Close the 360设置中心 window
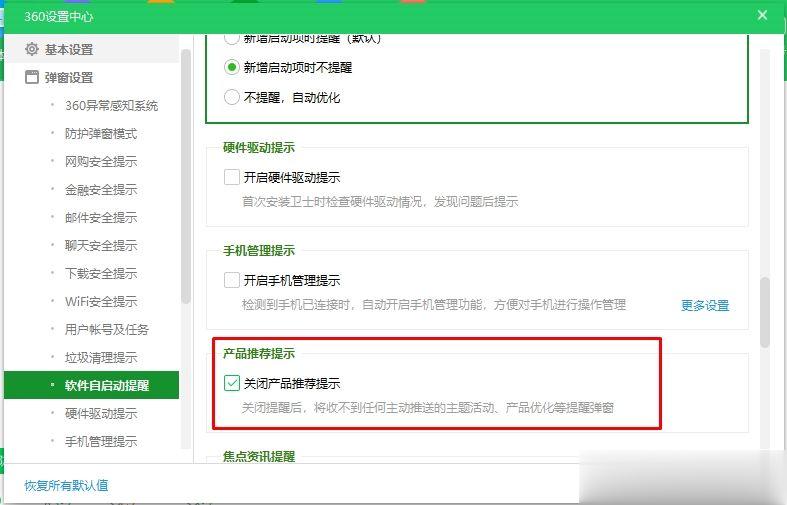This screenshot has height=505, width=787. tap(762, 16)
